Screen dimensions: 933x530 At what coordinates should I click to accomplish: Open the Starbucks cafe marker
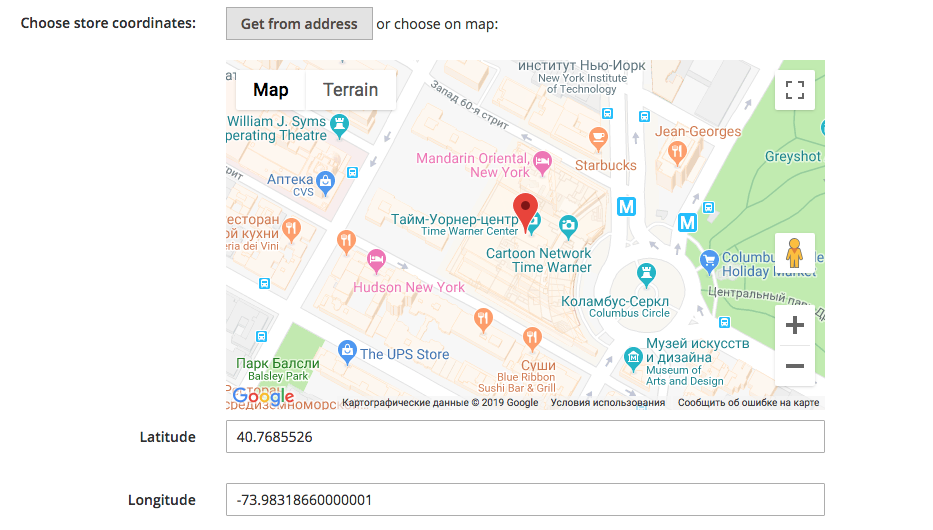(598, 139)
